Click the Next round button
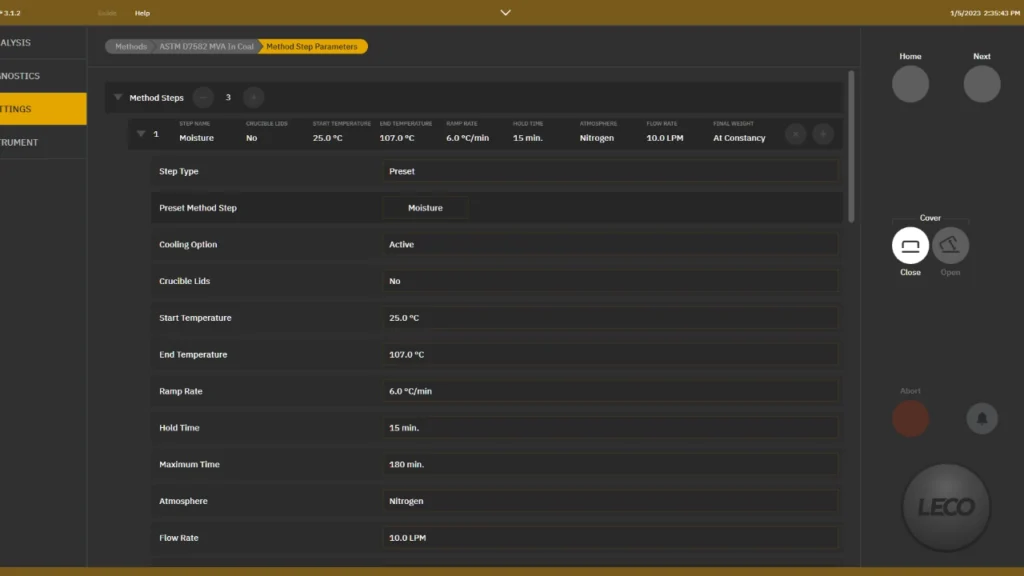This screenshot has width=1024, height=576. [x=982, y=84]
